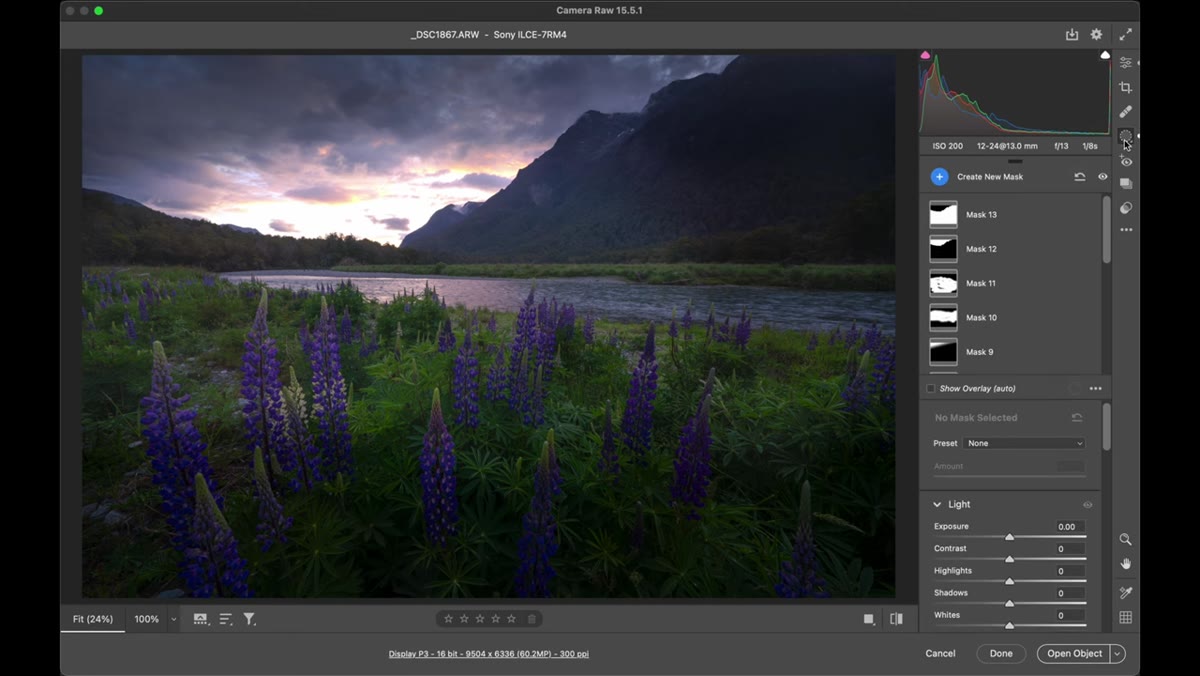Image resolution: width=1200 pixels, height=676 pixels.
Task: Toggle single view mode icon
Action: [869, 619]
